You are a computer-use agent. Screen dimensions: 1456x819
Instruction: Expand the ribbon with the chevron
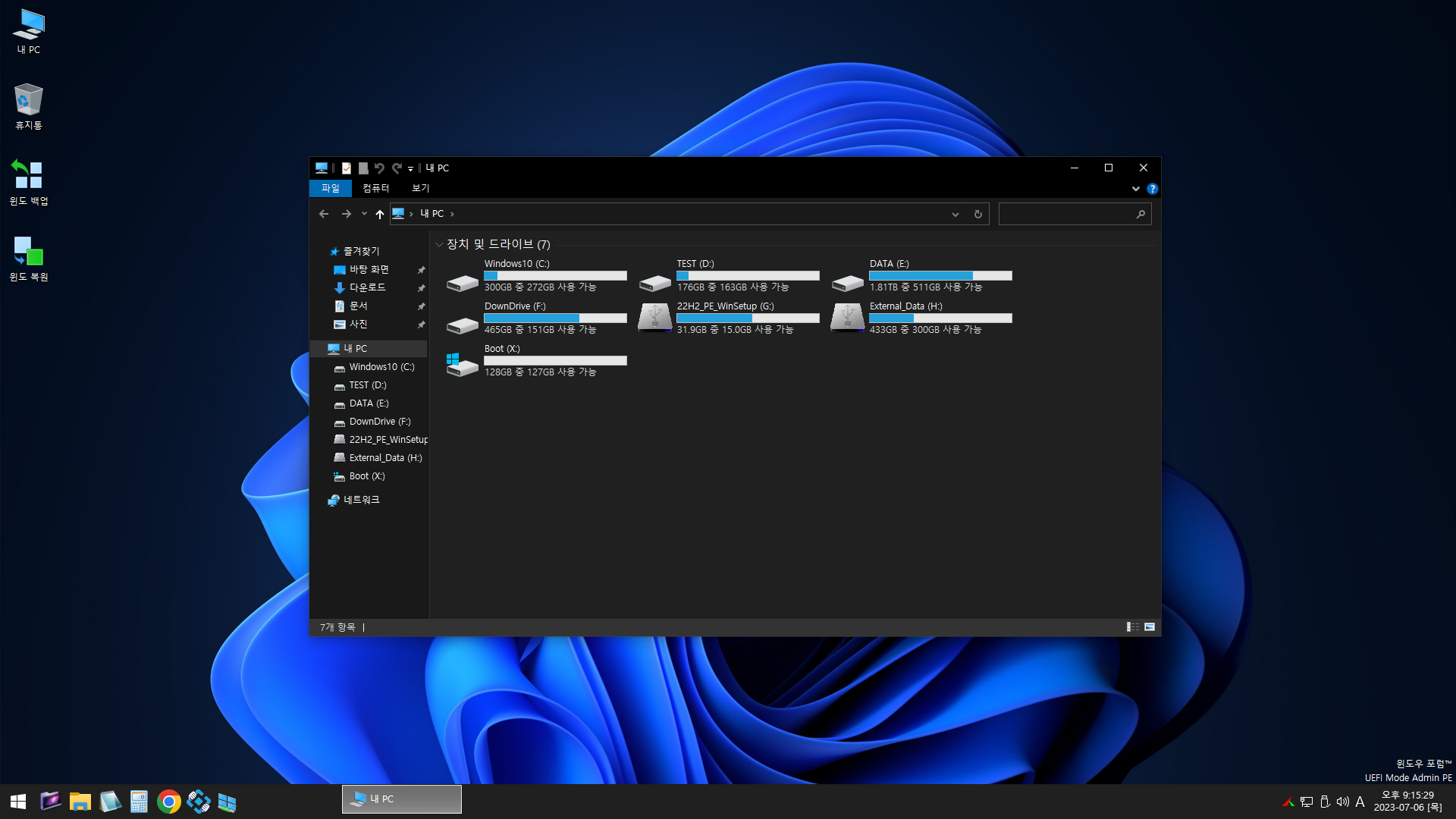point(1136,189)
